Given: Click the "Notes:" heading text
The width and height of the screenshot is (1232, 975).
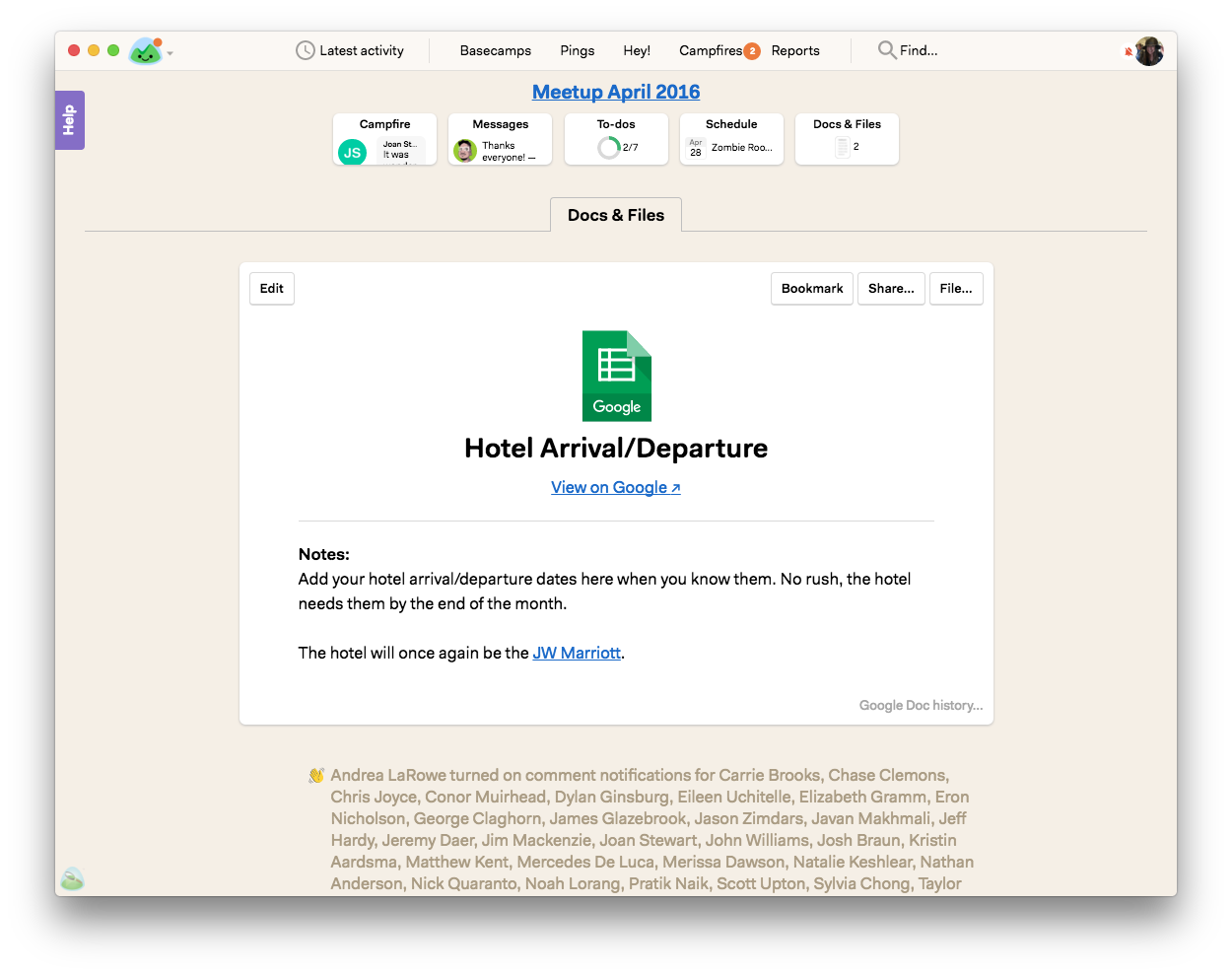Looking at the screenshot, I should [x=324, y=554].
